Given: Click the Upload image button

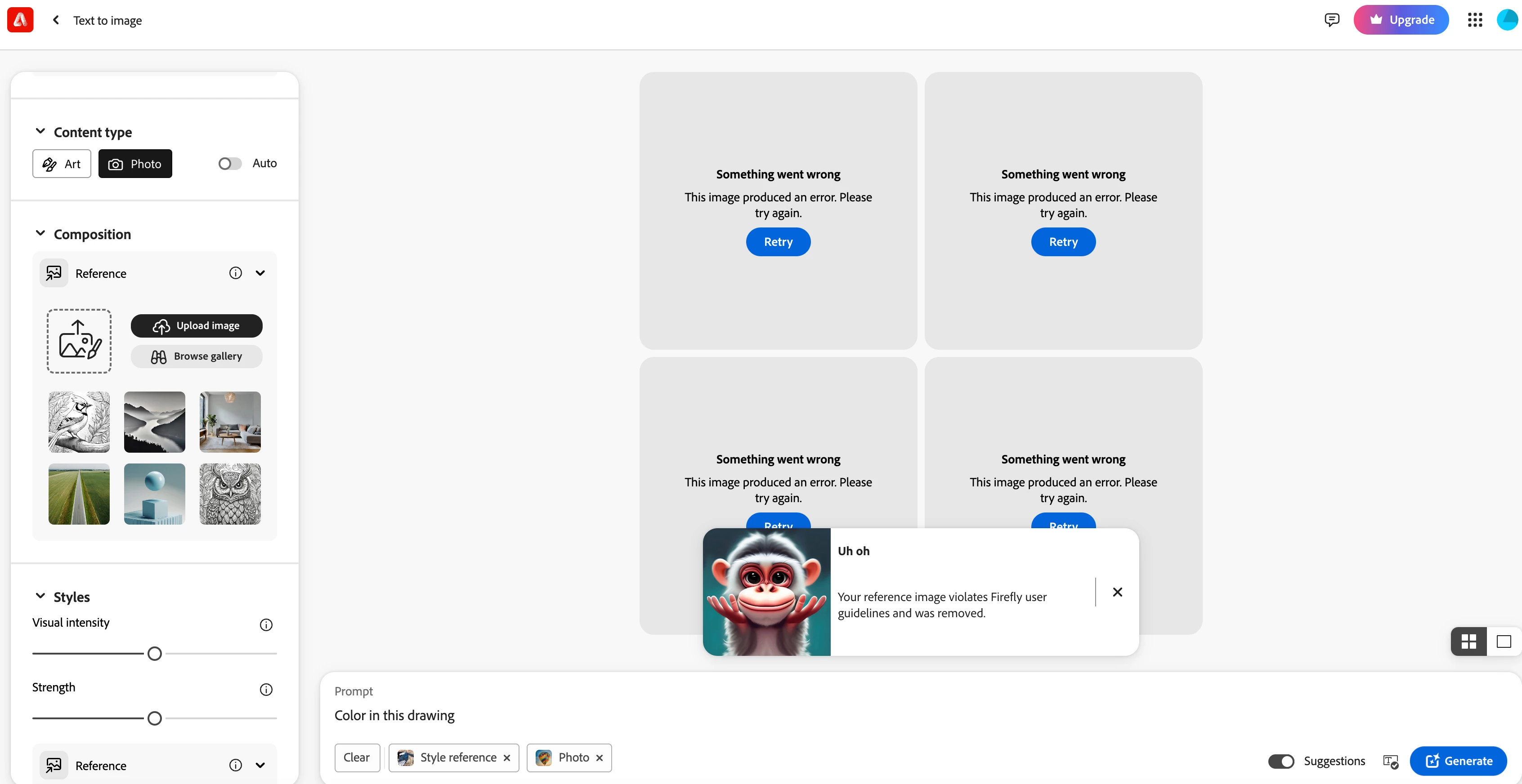Looking at the screenshot, I should point(196,326).
